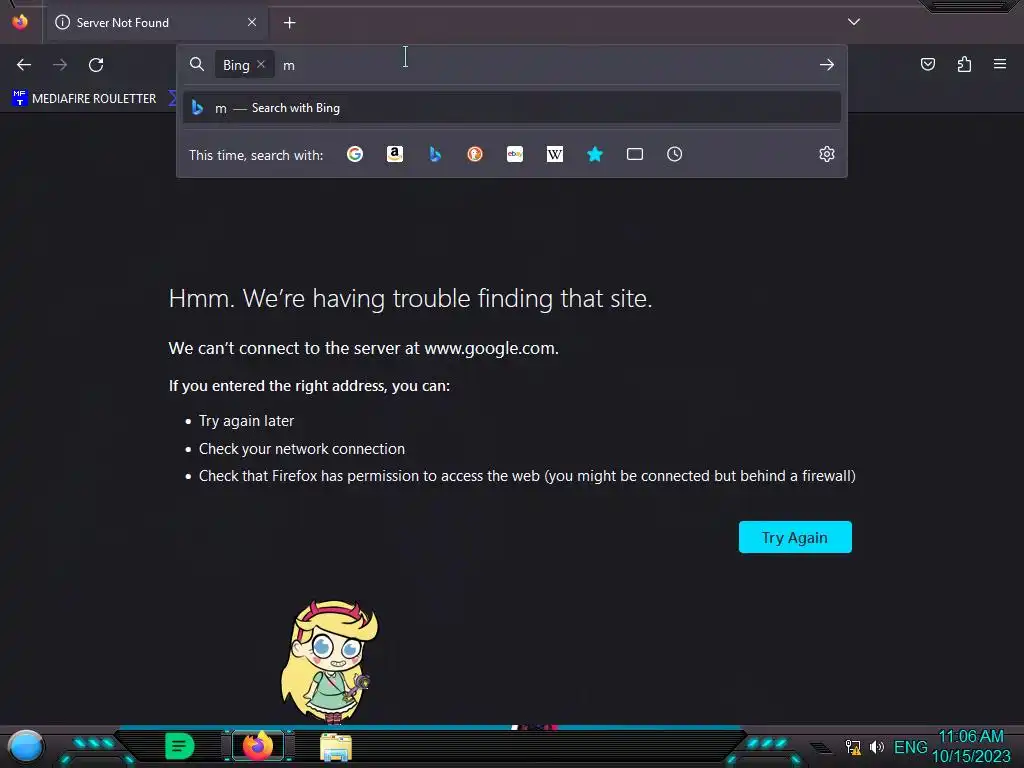
Task: Open File Explorer from taskbar
Action: 336,747
